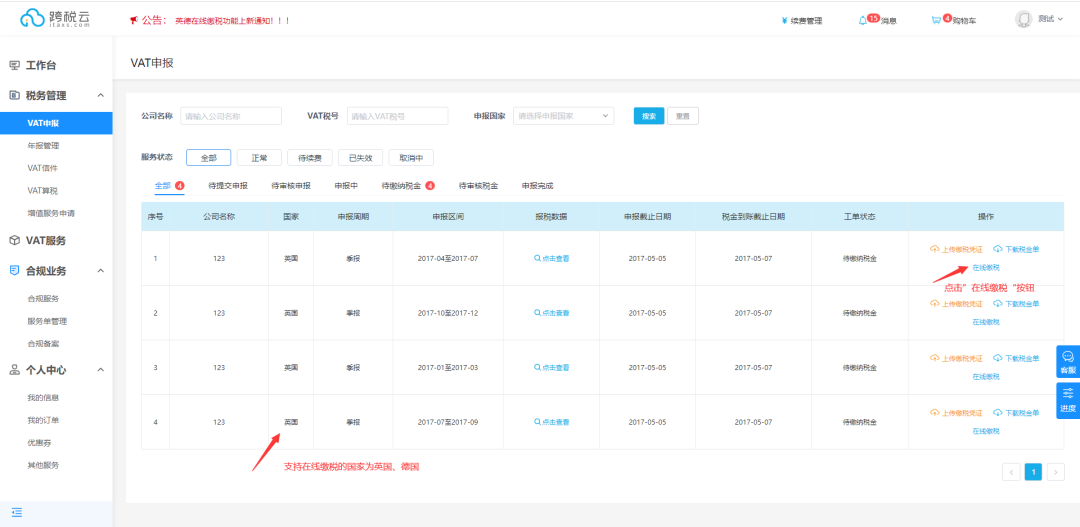Click the 合规业务 section icon

(14, 270)
